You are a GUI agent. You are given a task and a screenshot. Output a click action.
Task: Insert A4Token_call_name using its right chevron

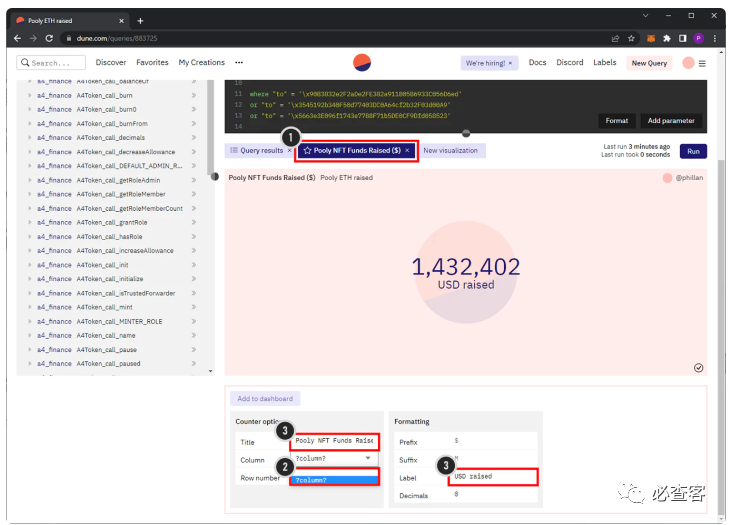coord(193,336)
